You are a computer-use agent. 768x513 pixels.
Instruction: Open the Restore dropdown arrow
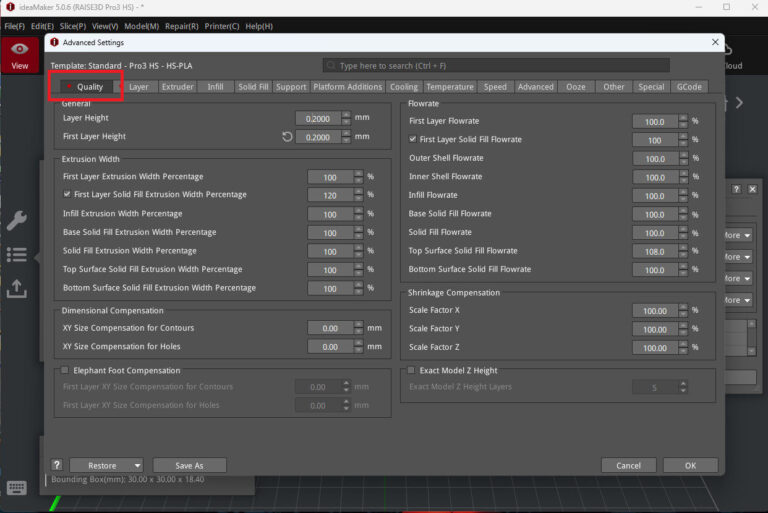pyautogui.click(x=138, y=465)
